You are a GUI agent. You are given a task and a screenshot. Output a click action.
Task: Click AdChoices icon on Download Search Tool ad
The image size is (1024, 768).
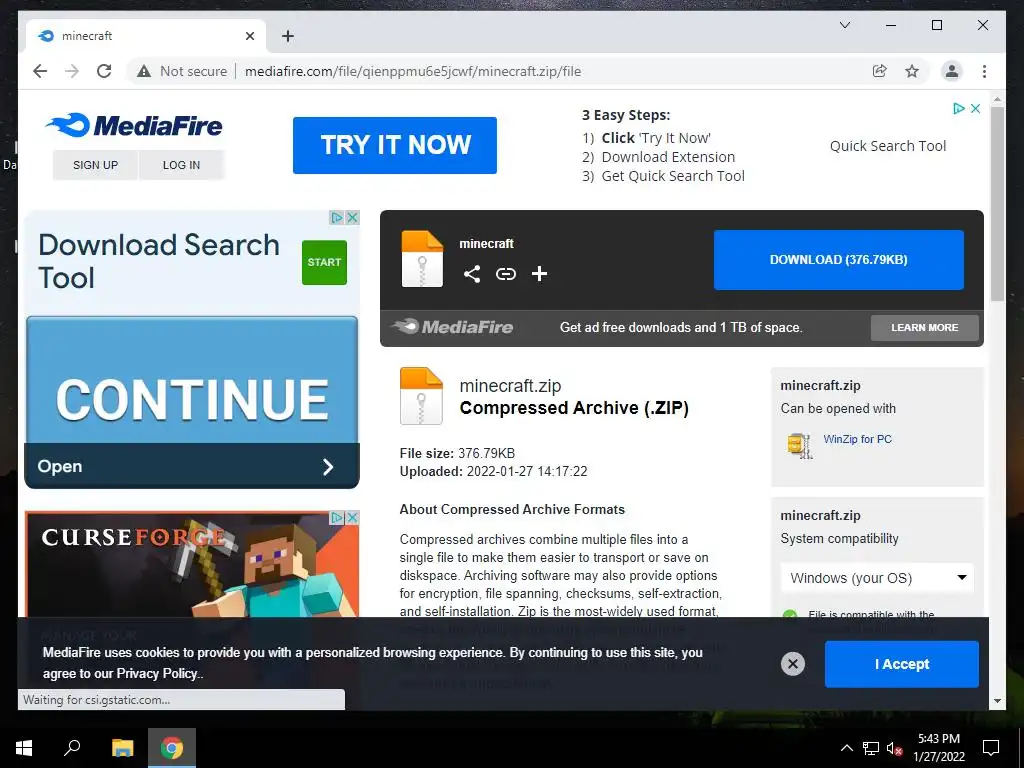pyautogui.click(x=337, y=217)
